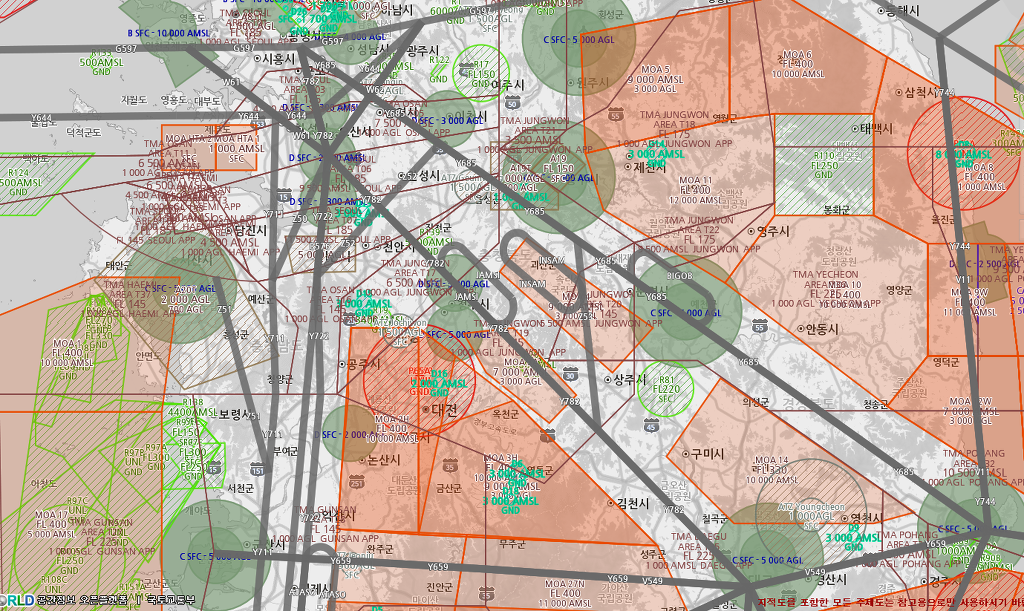The image size is (1024, 611).
Task: Click the city marker dot beside 논산시
Action: pos(362,460)
